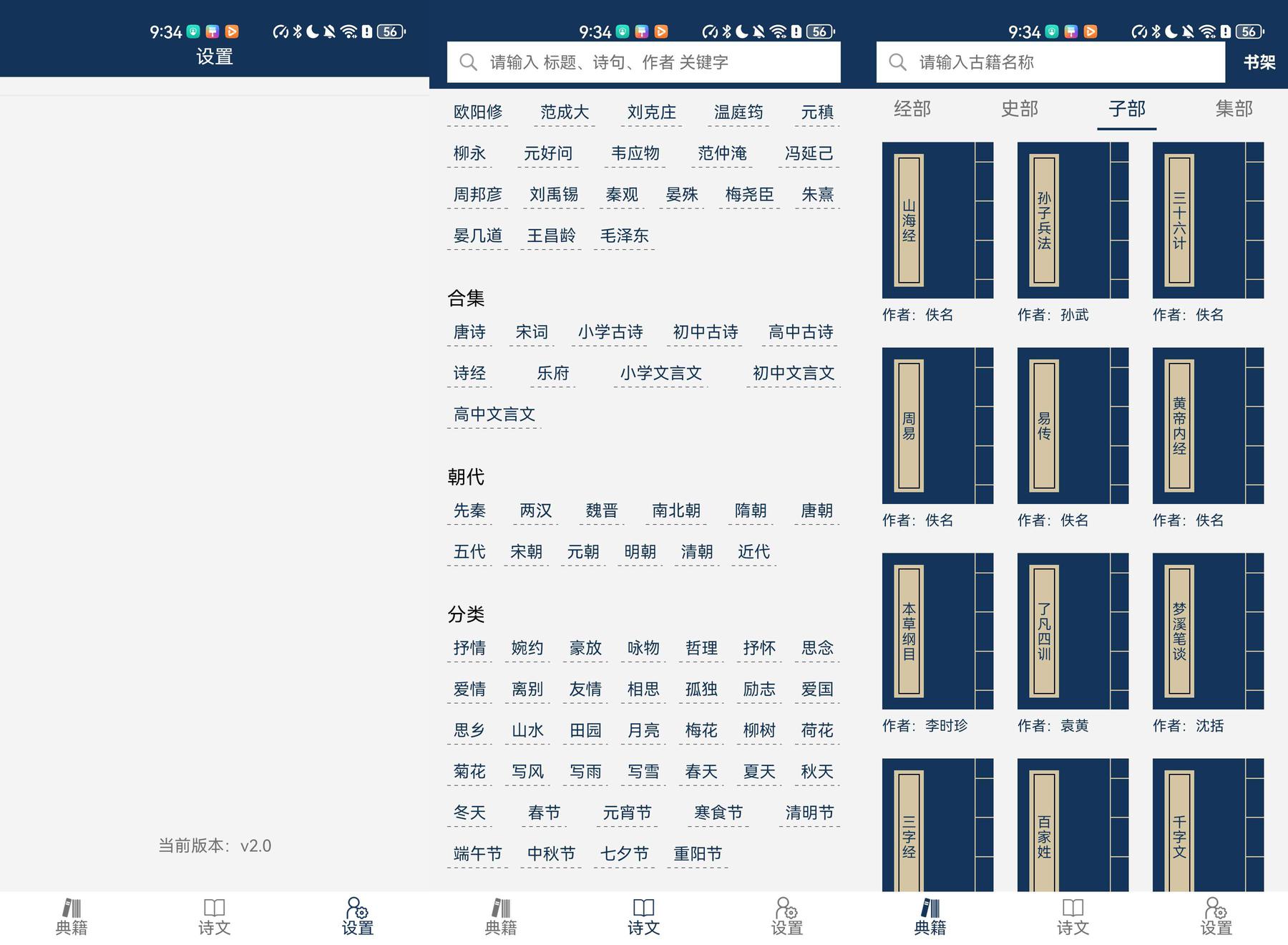Open the 小学古诗 collection
This screenshot has width=1288, height=945.
[610, 332]
